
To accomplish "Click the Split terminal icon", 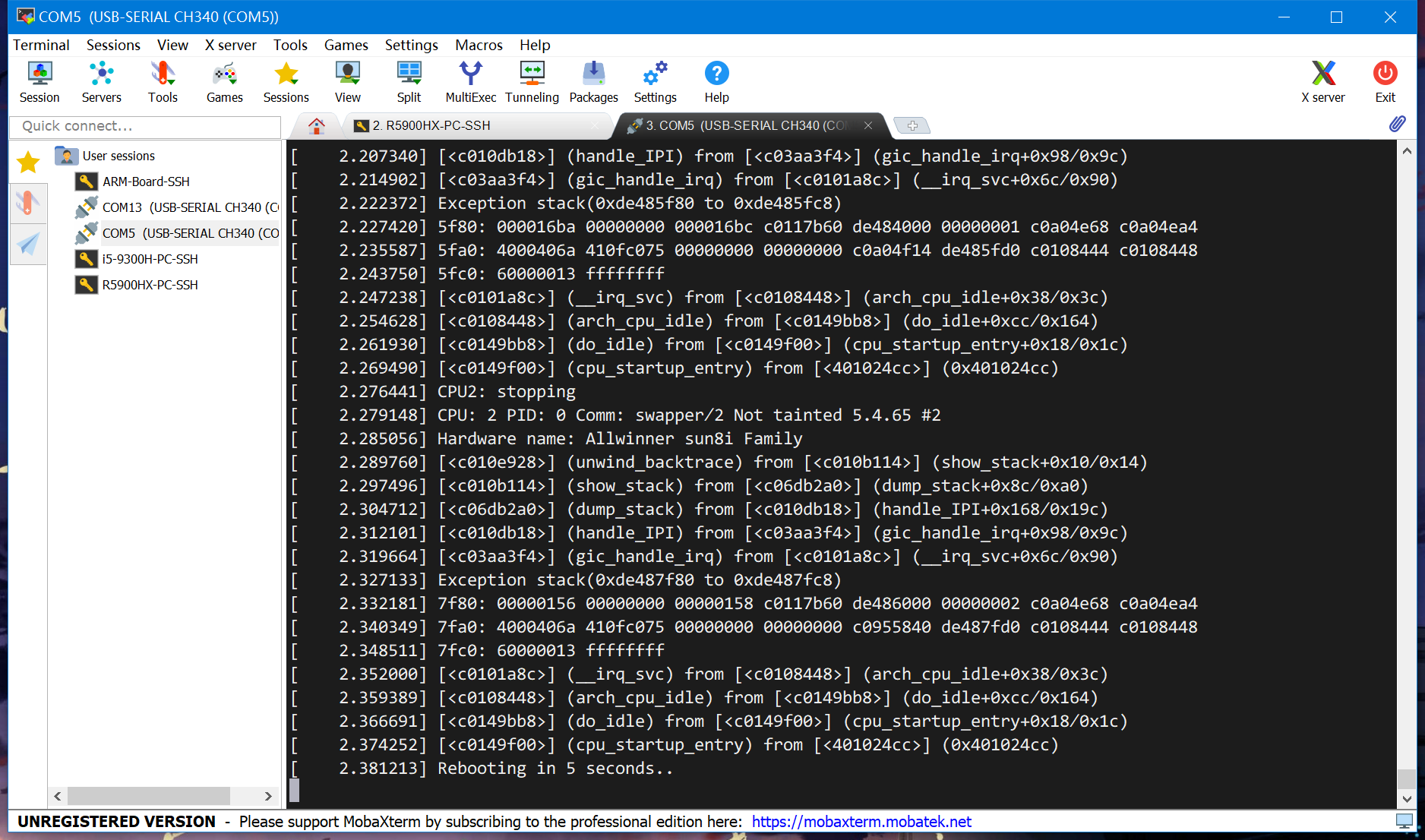I will [409, 82].
